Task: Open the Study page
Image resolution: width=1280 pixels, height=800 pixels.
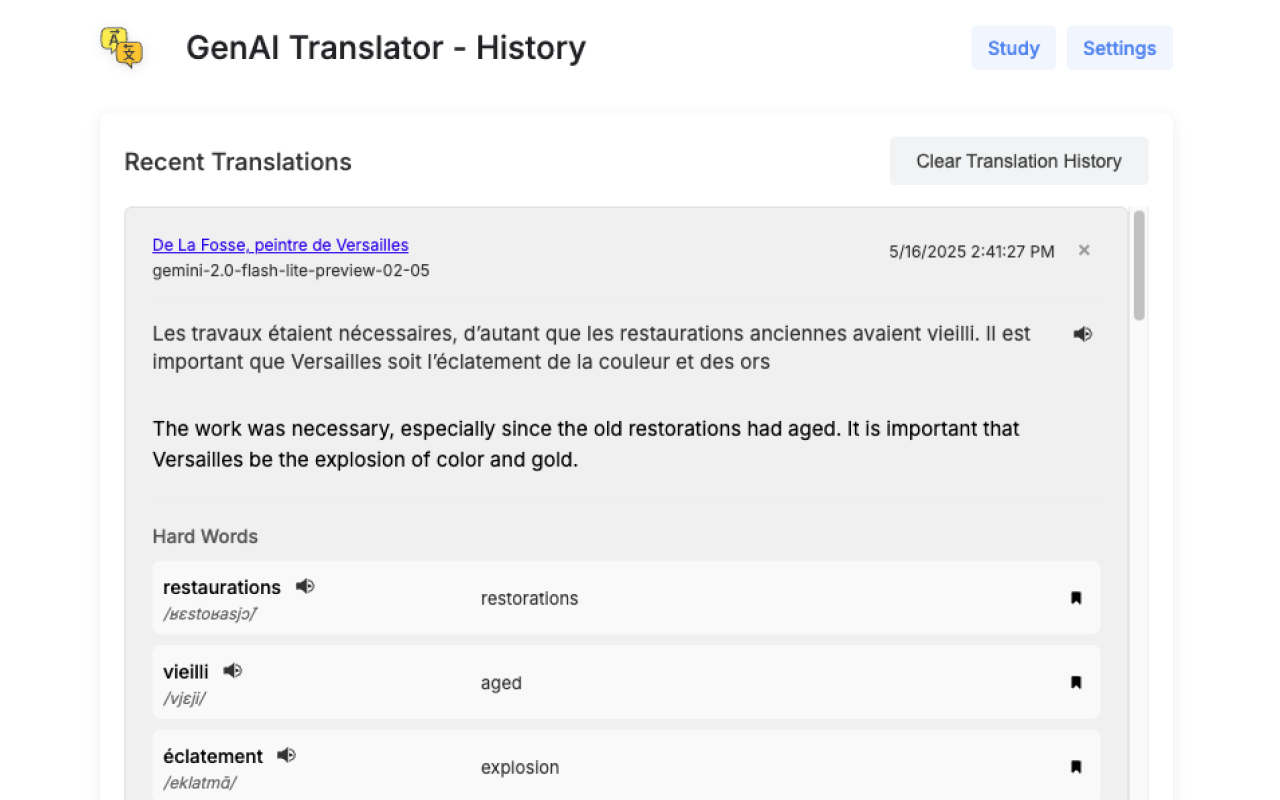Action: coord(1013,48)
